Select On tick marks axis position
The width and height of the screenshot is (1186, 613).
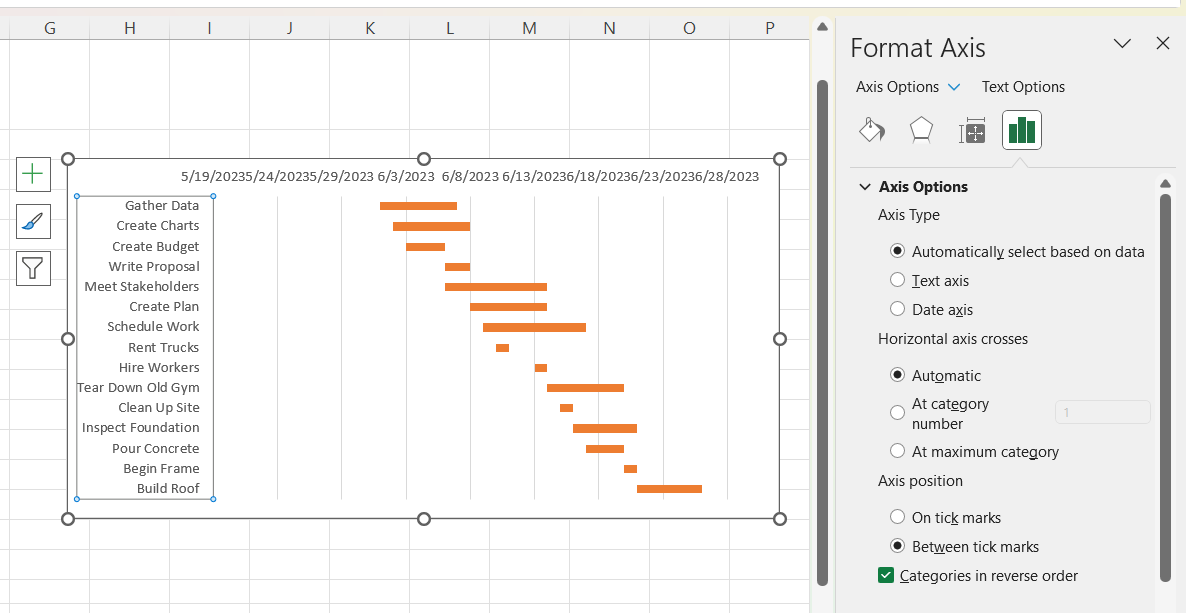(897, 517)
